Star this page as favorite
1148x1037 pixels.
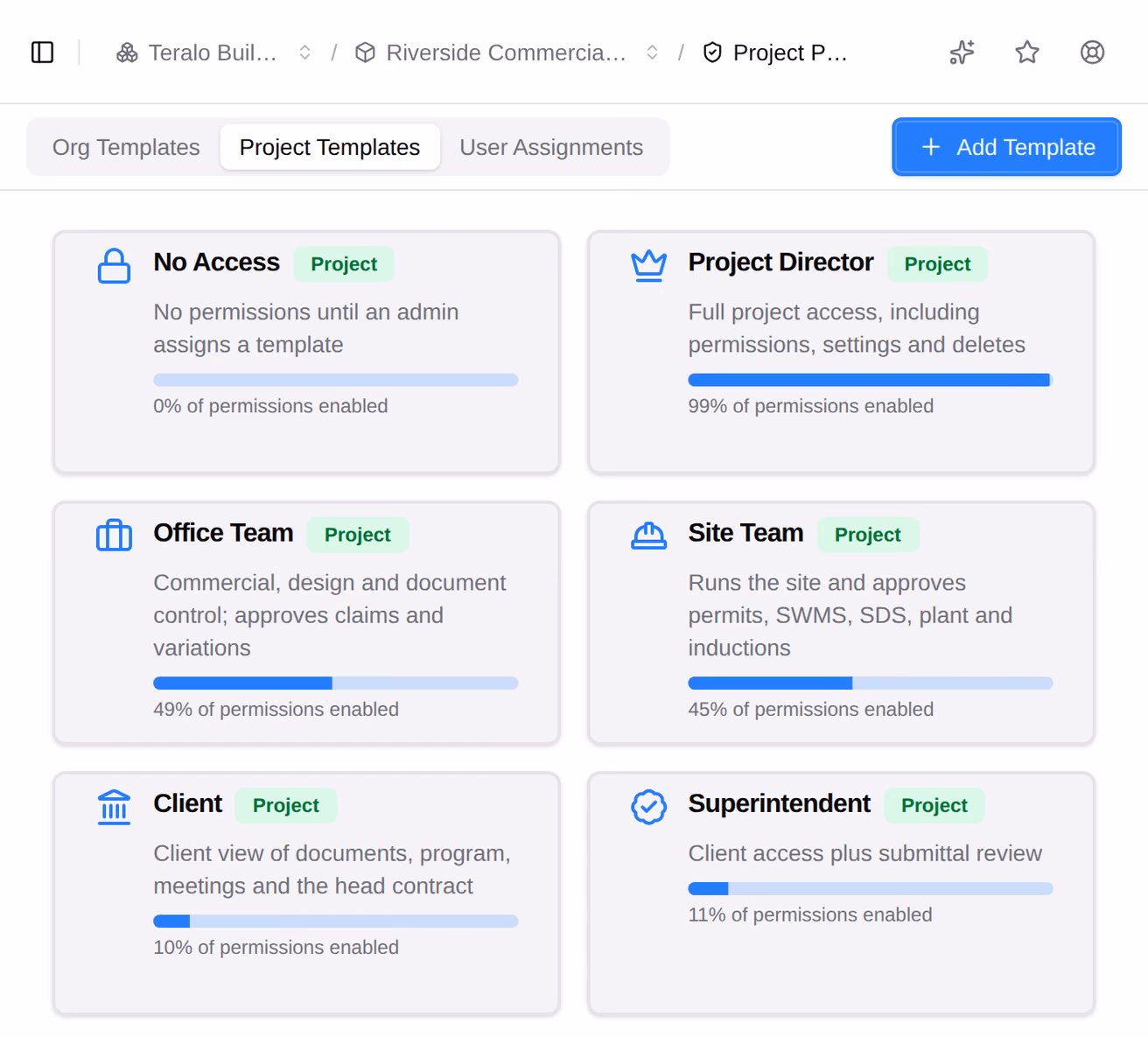(1027, 53)
